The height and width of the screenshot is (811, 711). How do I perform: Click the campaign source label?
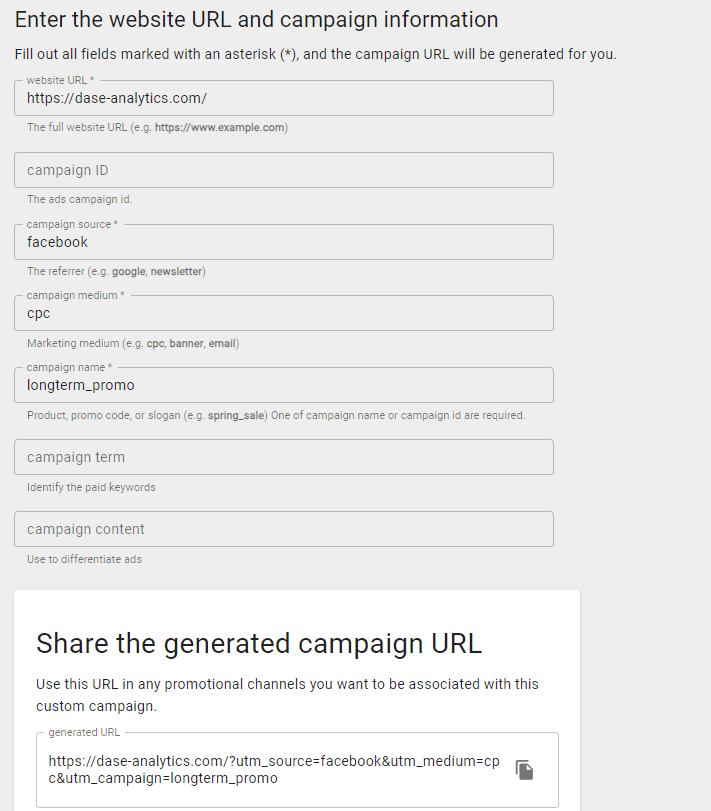72,224
